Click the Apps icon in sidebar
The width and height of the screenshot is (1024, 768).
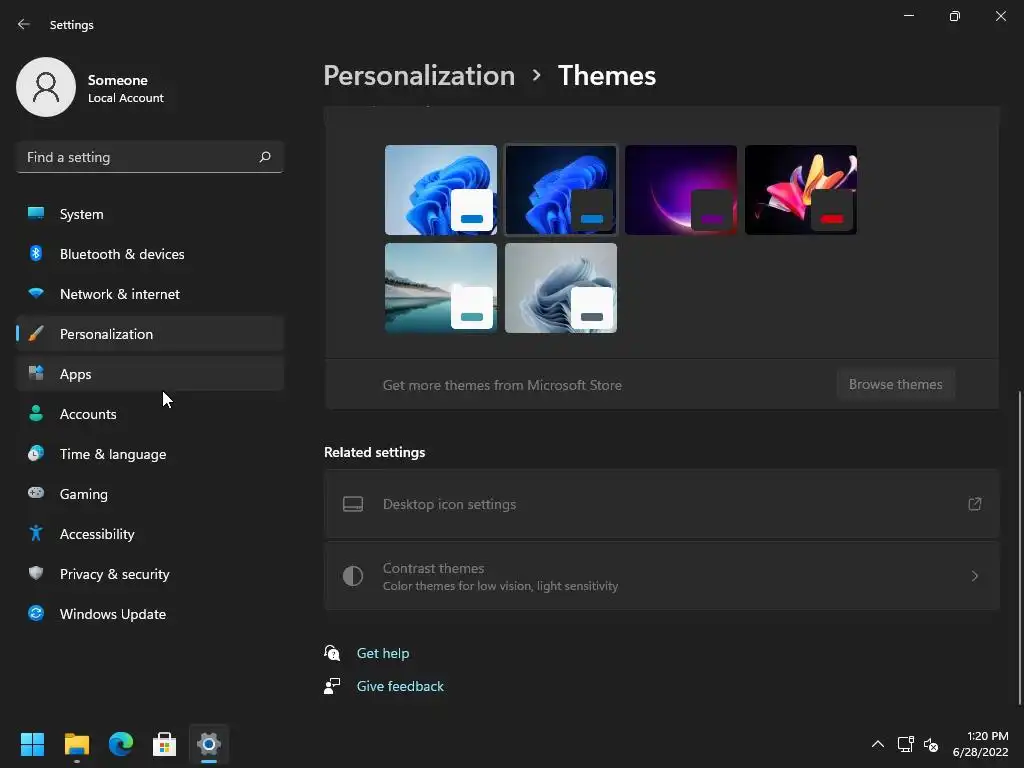coord(36,374)
